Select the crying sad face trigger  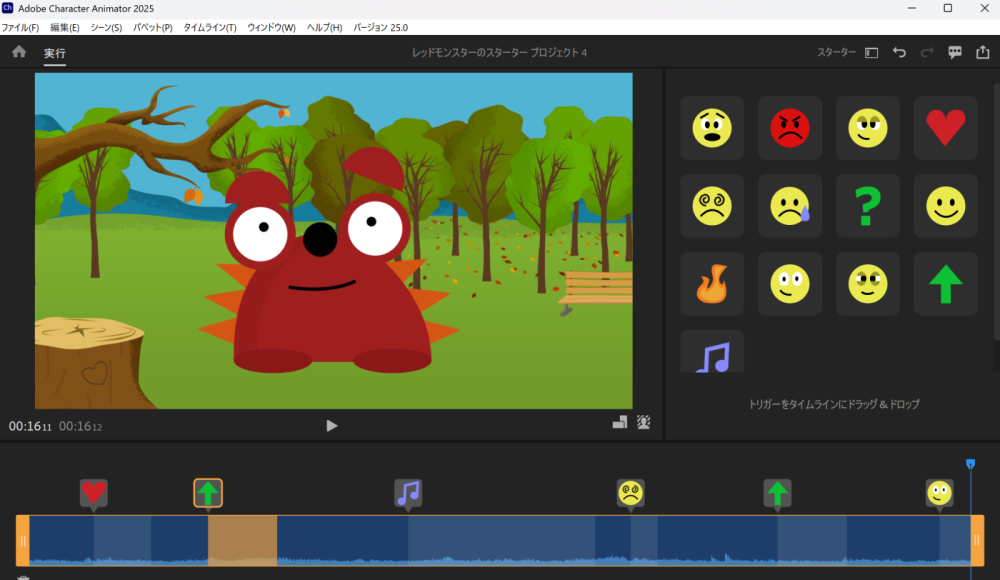point(790,206)
